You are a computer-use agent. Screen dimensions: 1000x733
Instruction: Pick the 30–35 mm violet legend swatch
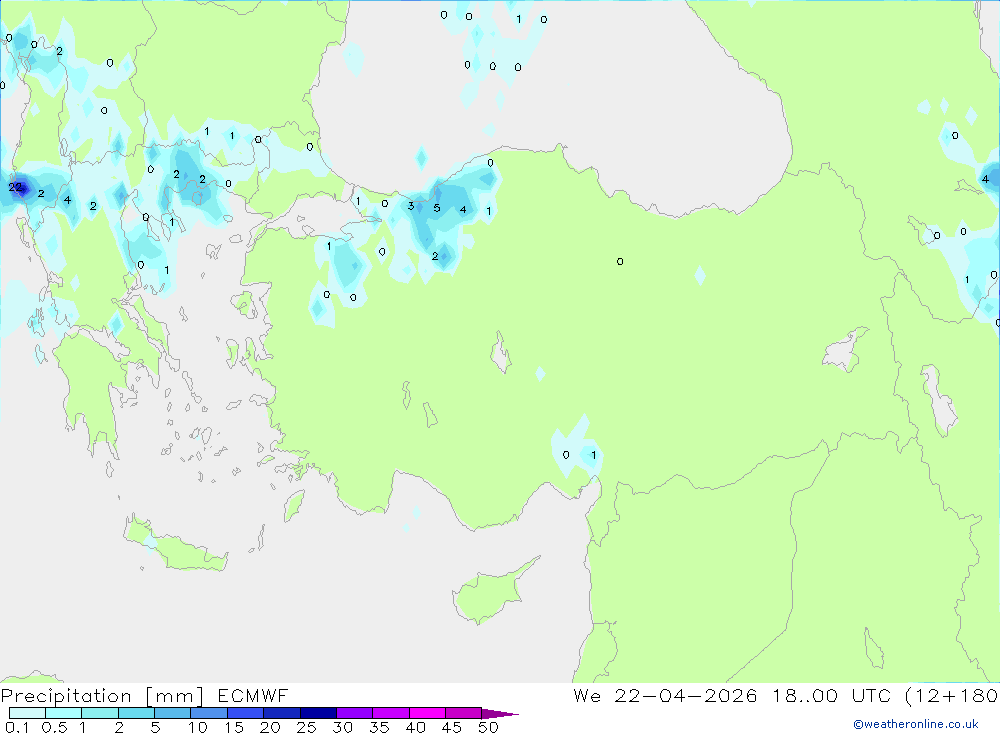(x=354, y=713)
